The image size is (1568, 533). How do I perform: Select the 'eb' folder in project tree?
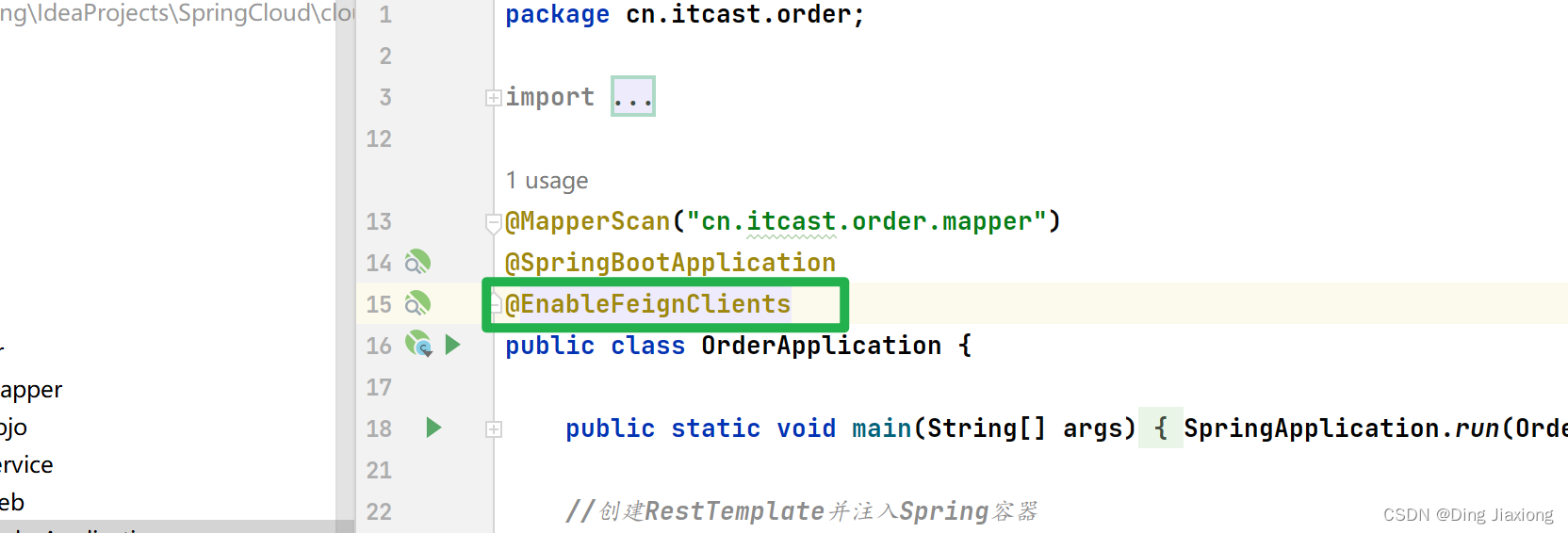click(x=12, y=503)
